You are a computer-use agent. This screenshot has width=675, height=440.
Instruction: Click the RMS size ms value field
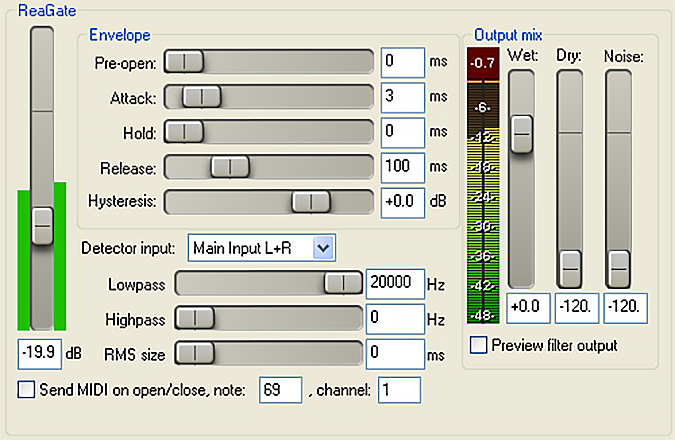(x=395, y=354)
